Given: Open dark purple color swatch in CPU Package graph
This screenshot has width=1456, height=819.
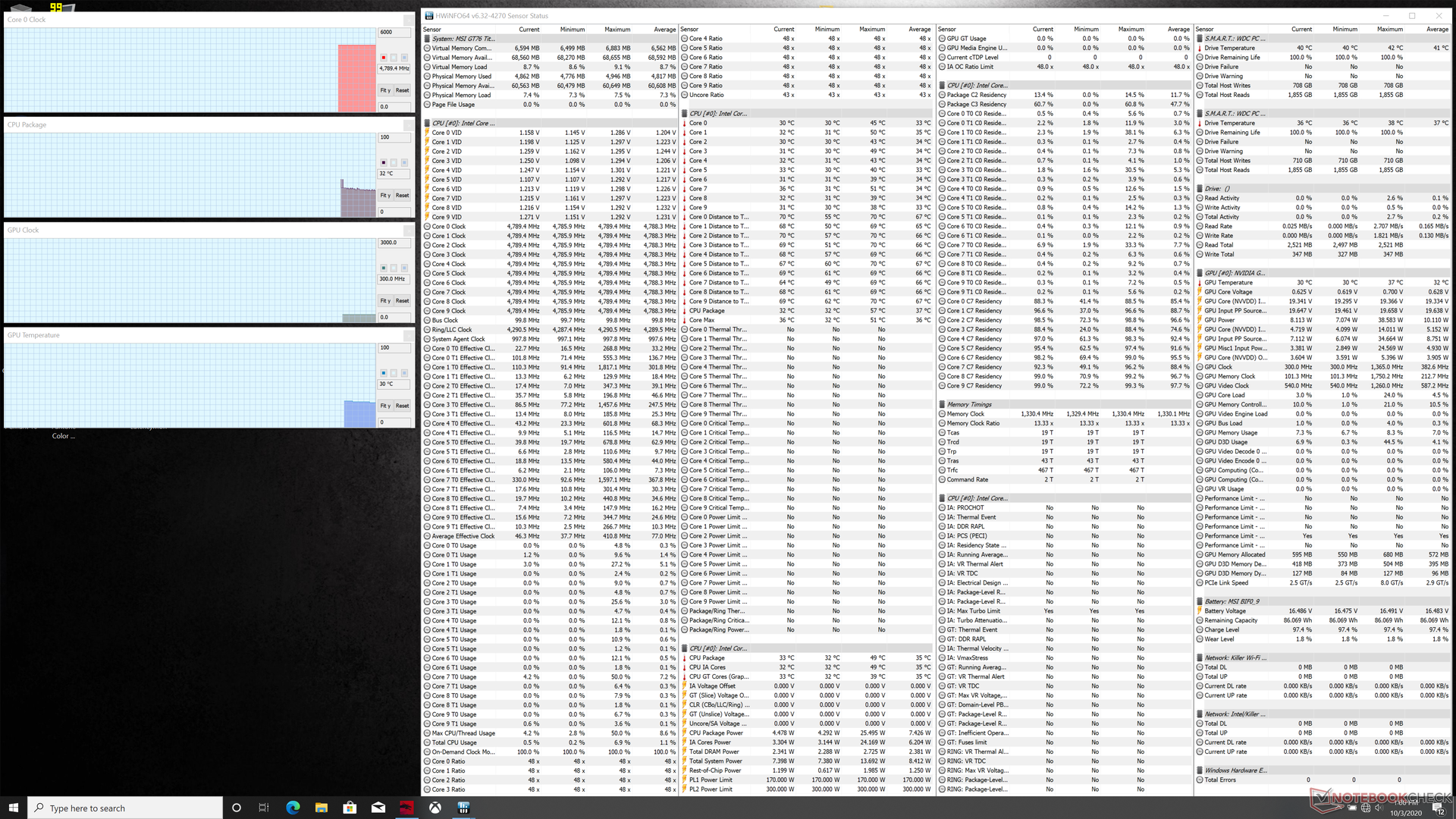Looking at the screenshot, I should (384, 163).
